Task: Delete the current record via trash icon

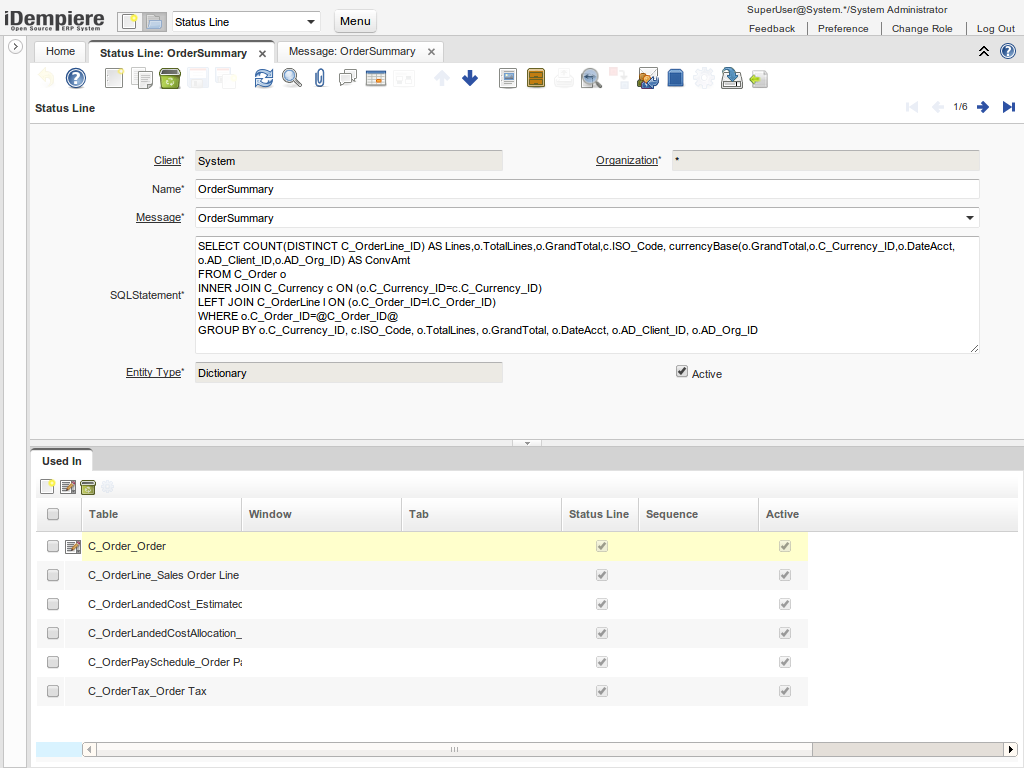Action: (x=168, y=78)
